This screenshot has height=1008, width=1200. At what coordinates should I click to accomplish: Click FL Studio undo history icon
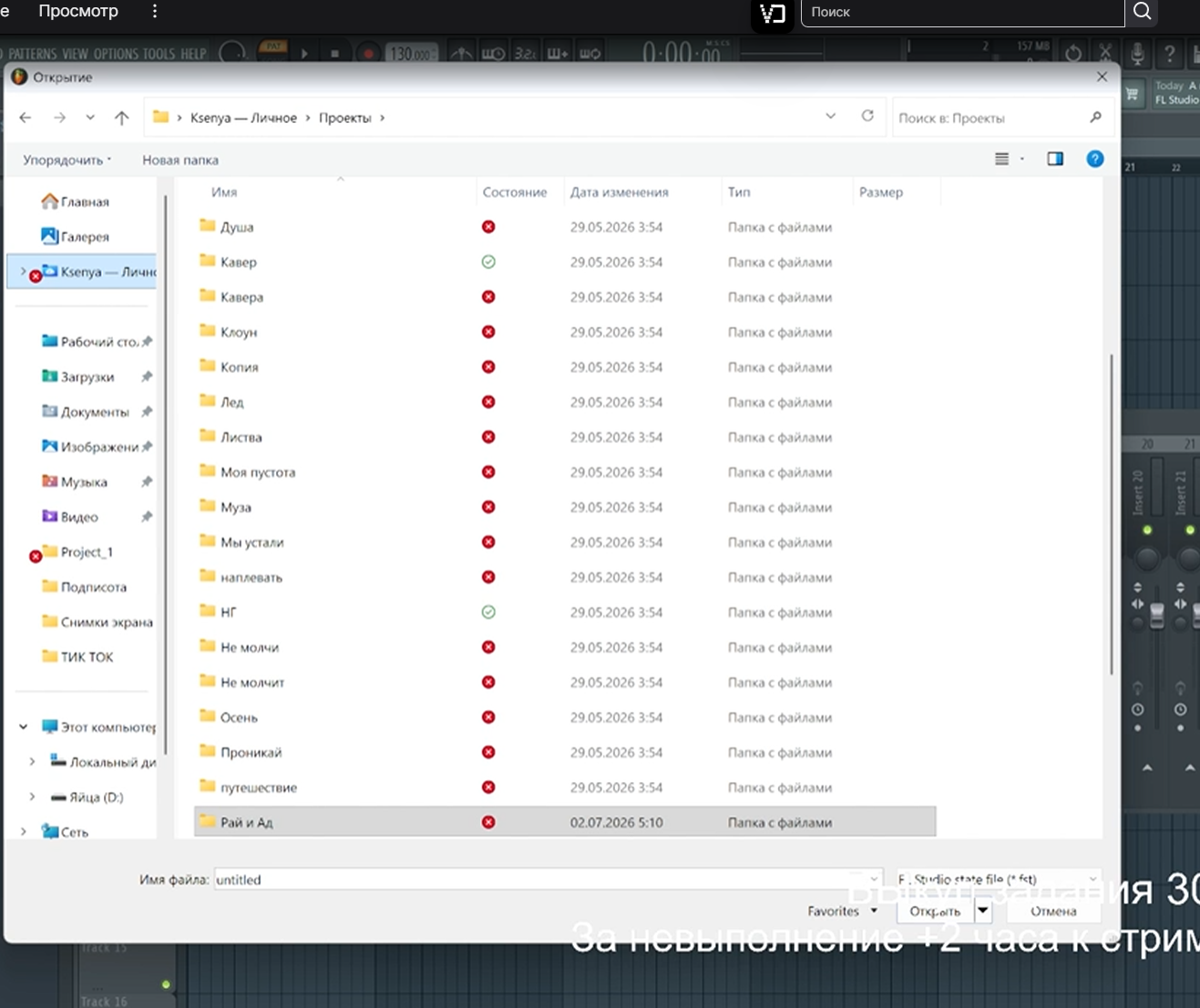tap(1073, 54)
